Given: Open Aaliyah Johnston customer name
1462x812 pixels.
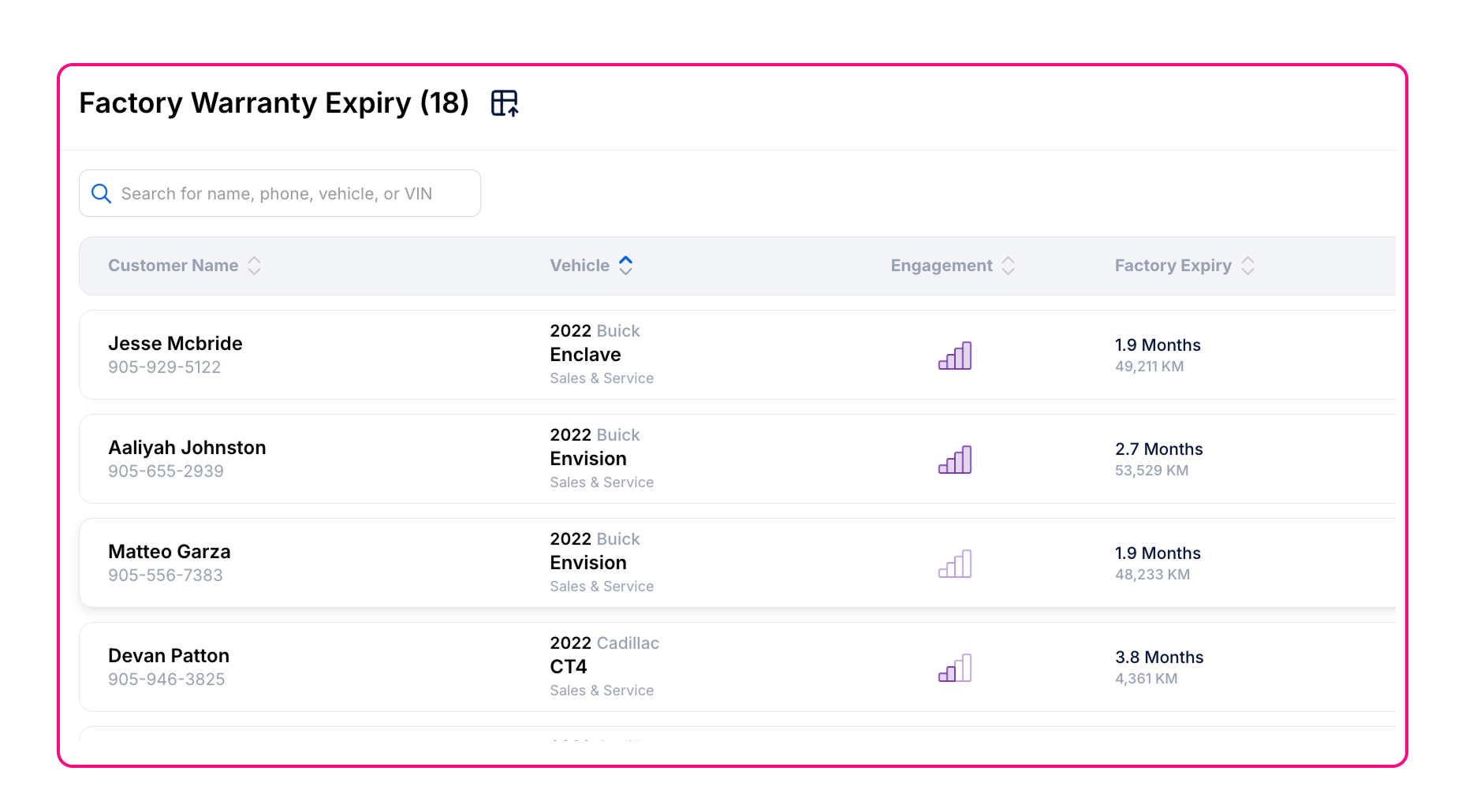Looking at the screenshot, I should tap(187, 448).
